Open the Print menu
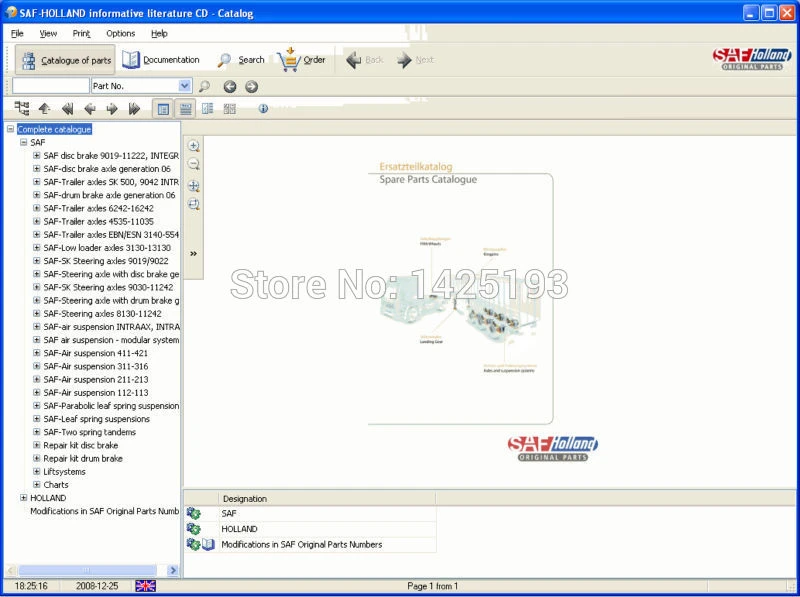 [81, 33]
